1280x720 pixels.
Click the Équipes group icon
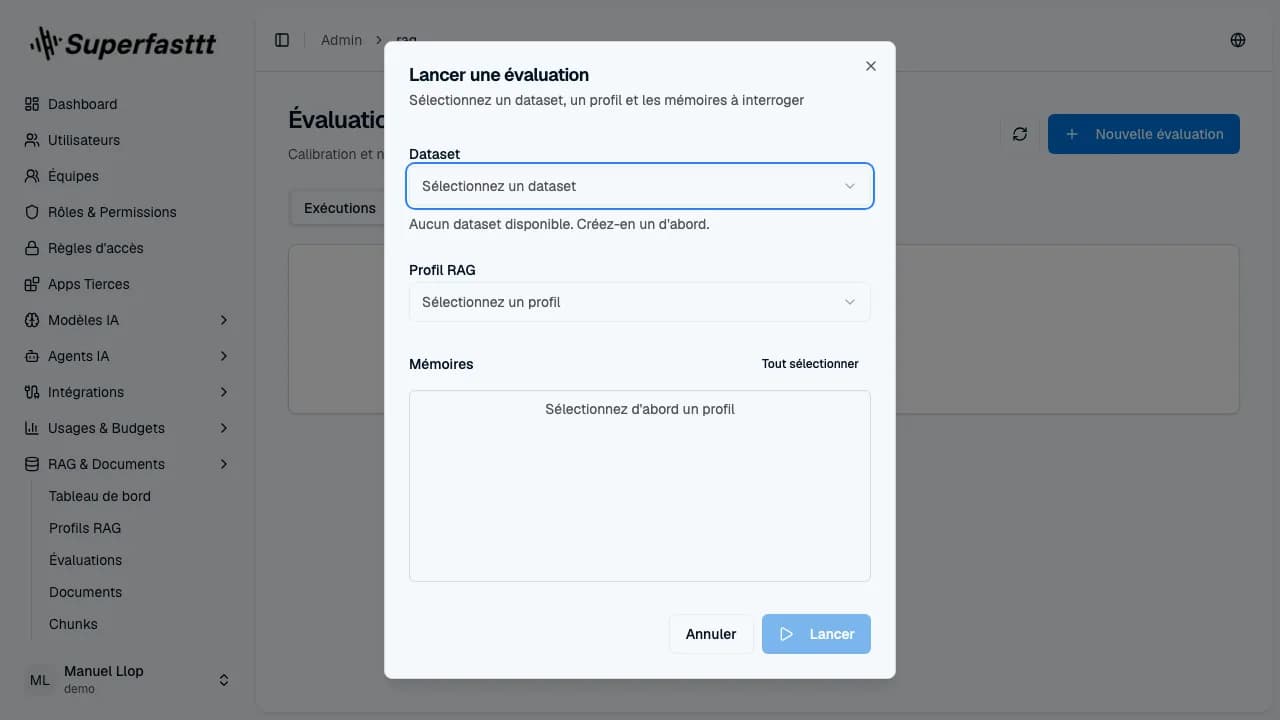32,176
